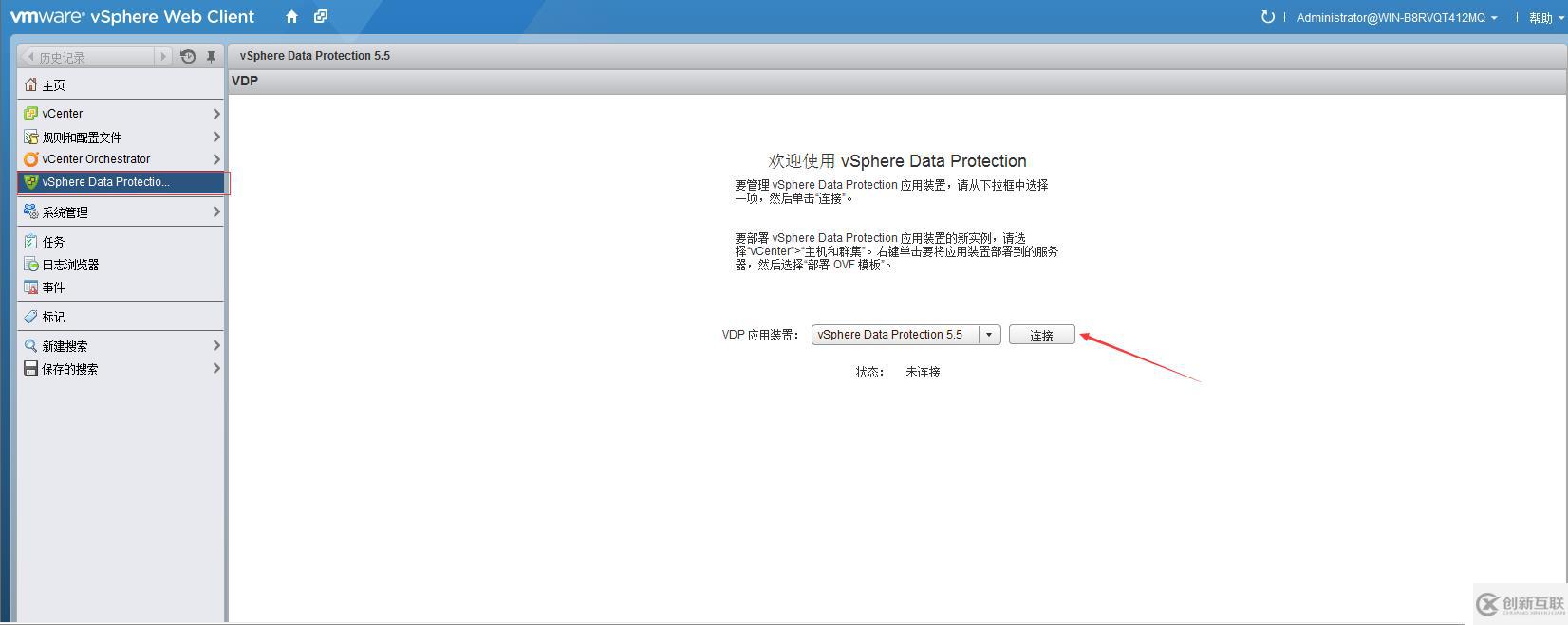Select vSphere Data Protection sidebar item
Screen dimensions: 1568x625
point(122,182)
